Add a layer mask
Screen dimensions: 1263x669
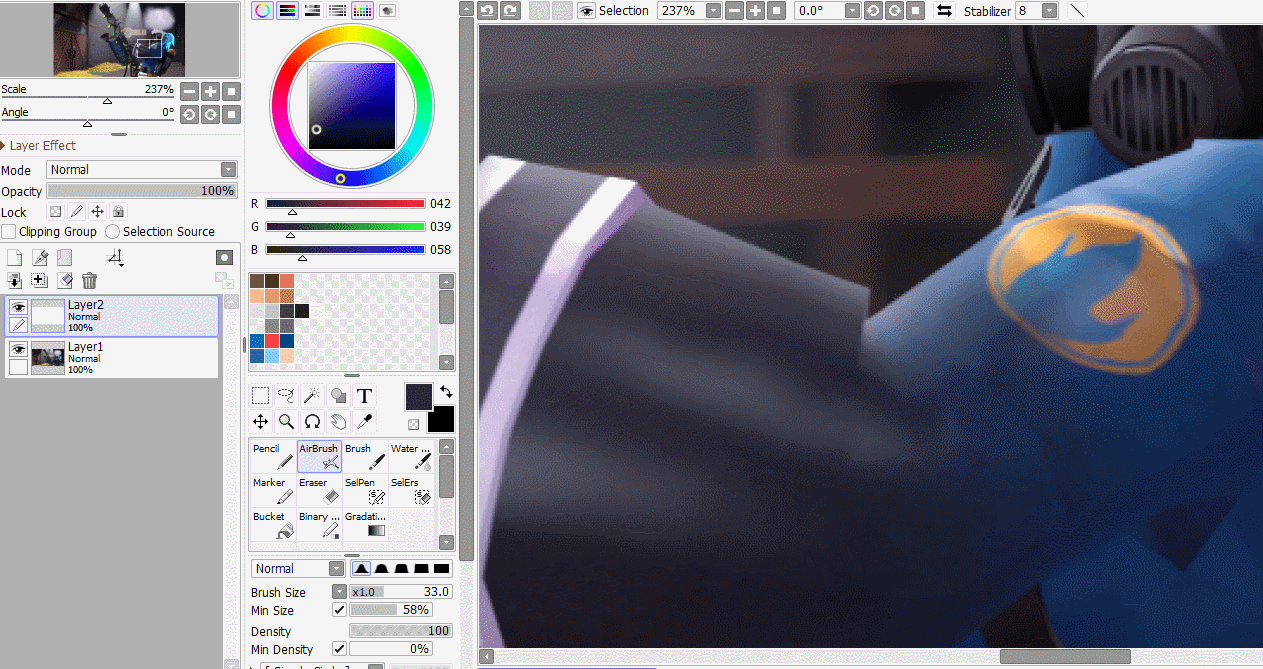(x=224, y=258)
